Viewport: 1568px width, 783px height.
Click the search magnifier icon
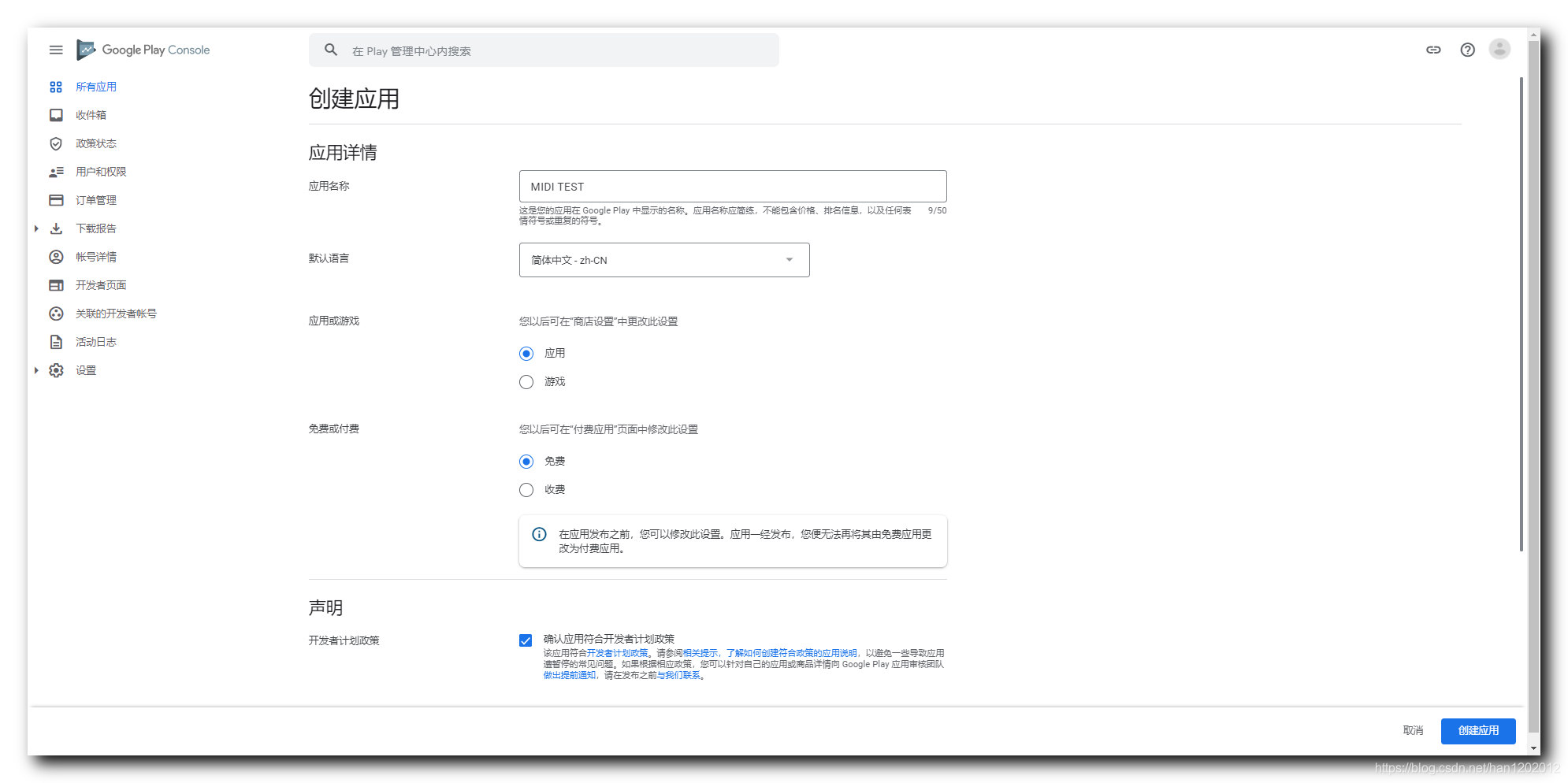331,50
